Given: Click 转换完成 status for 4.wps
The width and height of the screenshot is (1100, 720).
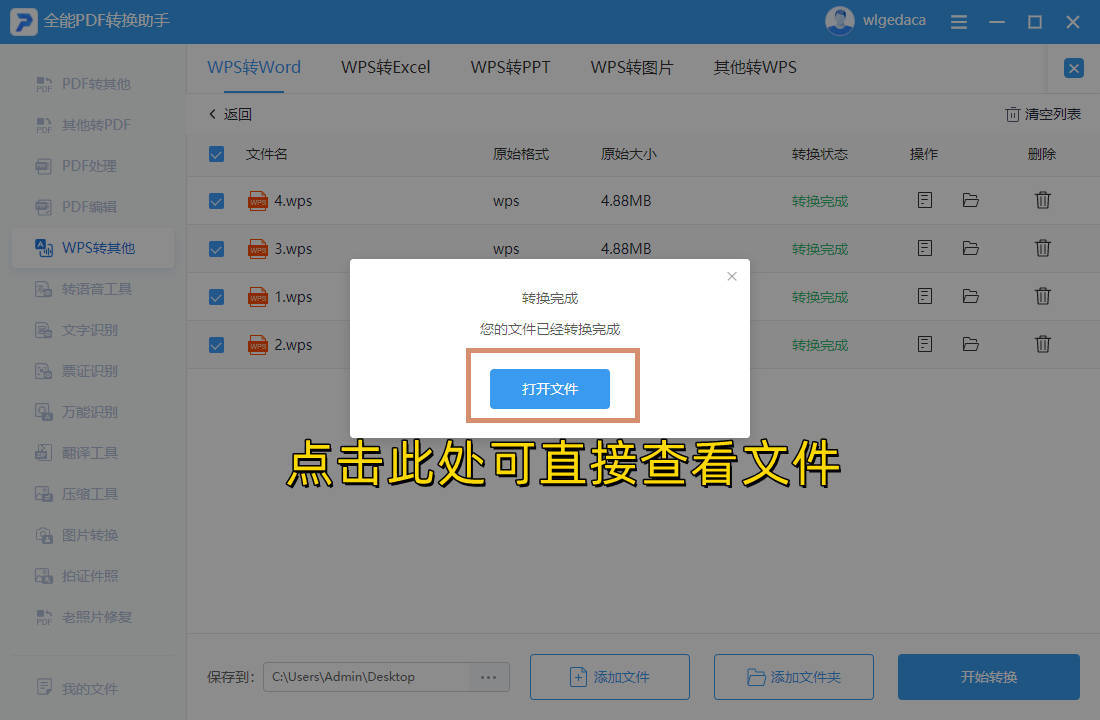Looking at the screenshot, I should [819, 201].
